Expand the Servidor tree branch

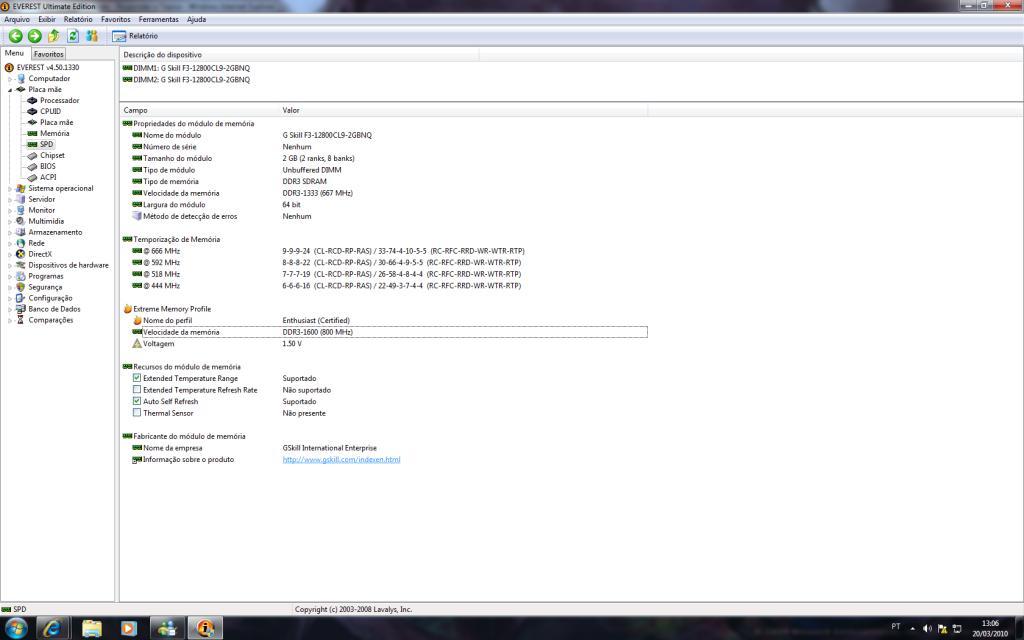click(x=10, y=199)
